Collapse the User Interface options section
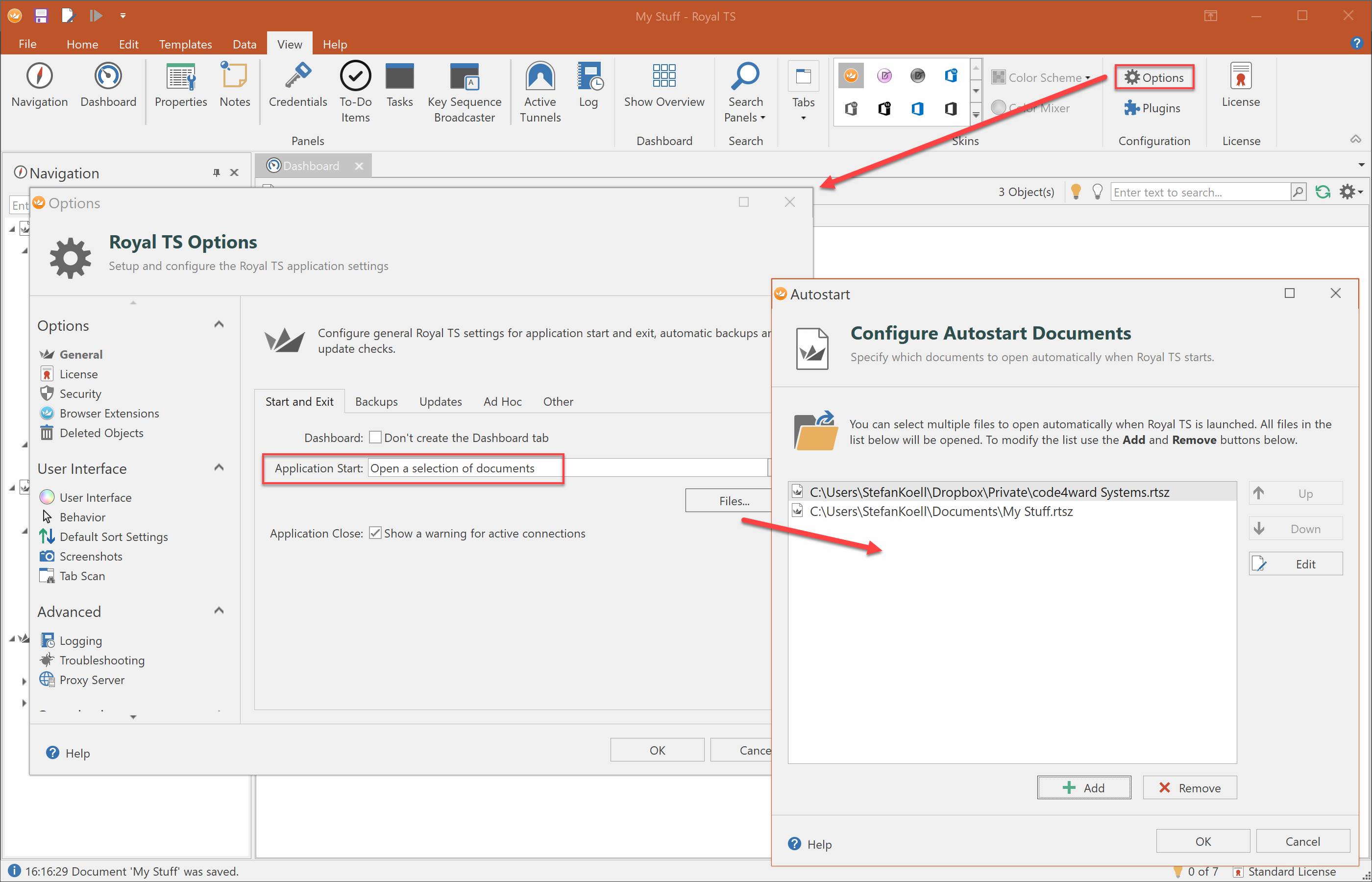The height and width of the screenshot is (882, 1372). pyautogui.click(x=219, y=468)
